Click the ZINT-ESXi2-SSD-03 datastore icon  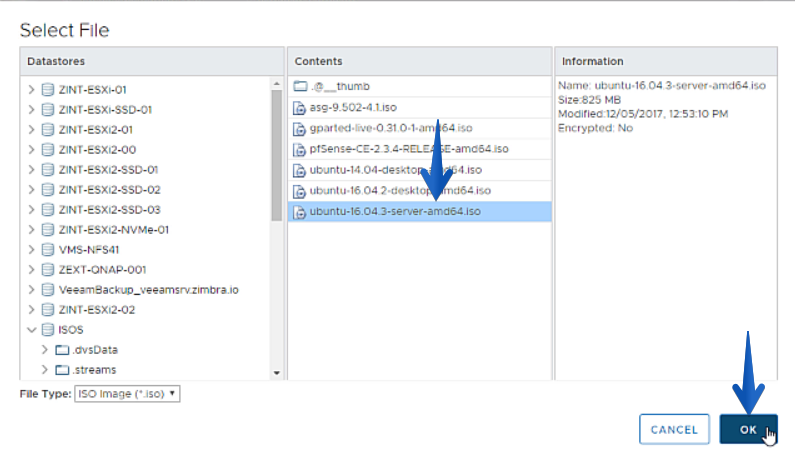[x=48, y=210]
